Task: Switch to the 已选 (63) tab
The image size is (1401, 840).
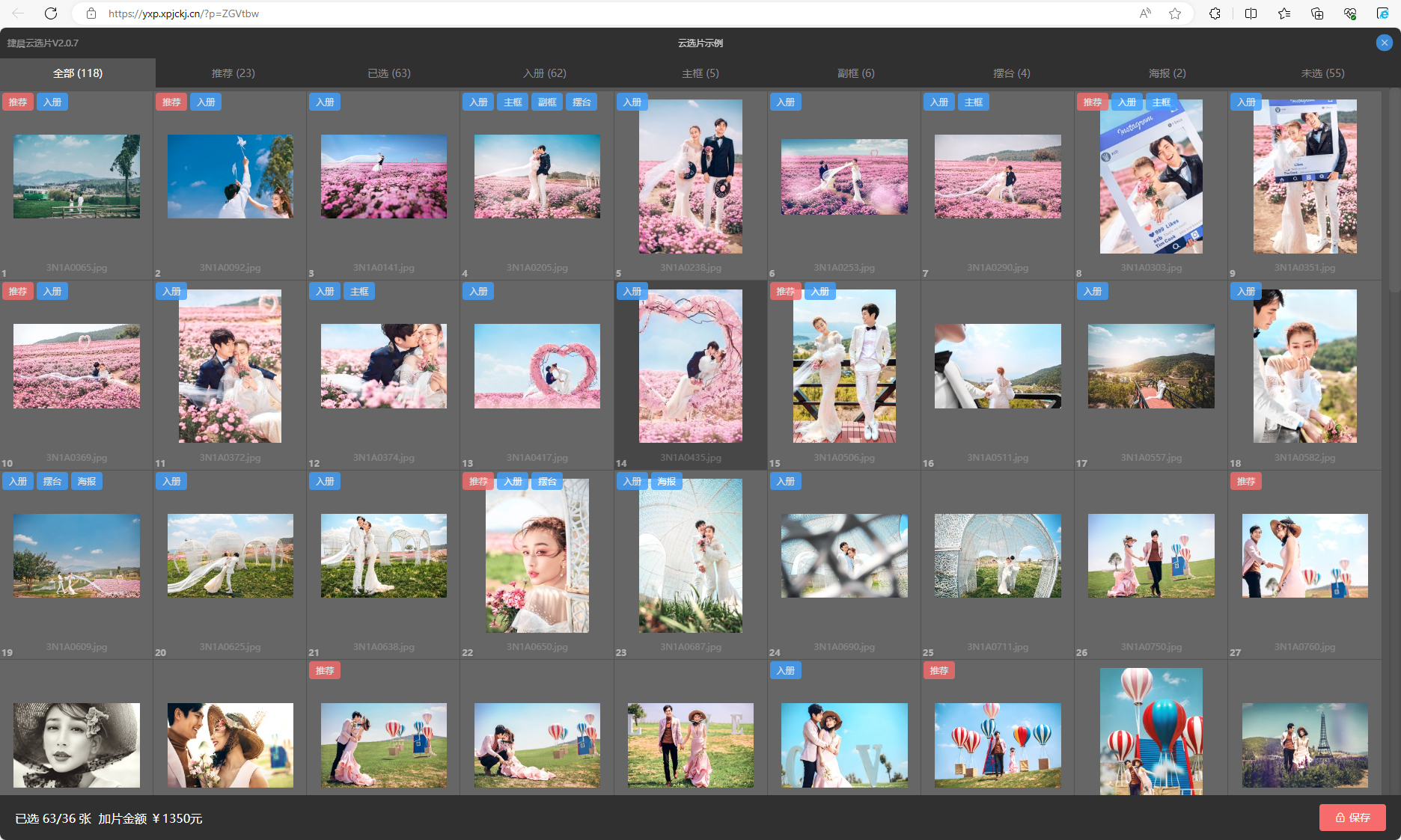Action: 388,73
